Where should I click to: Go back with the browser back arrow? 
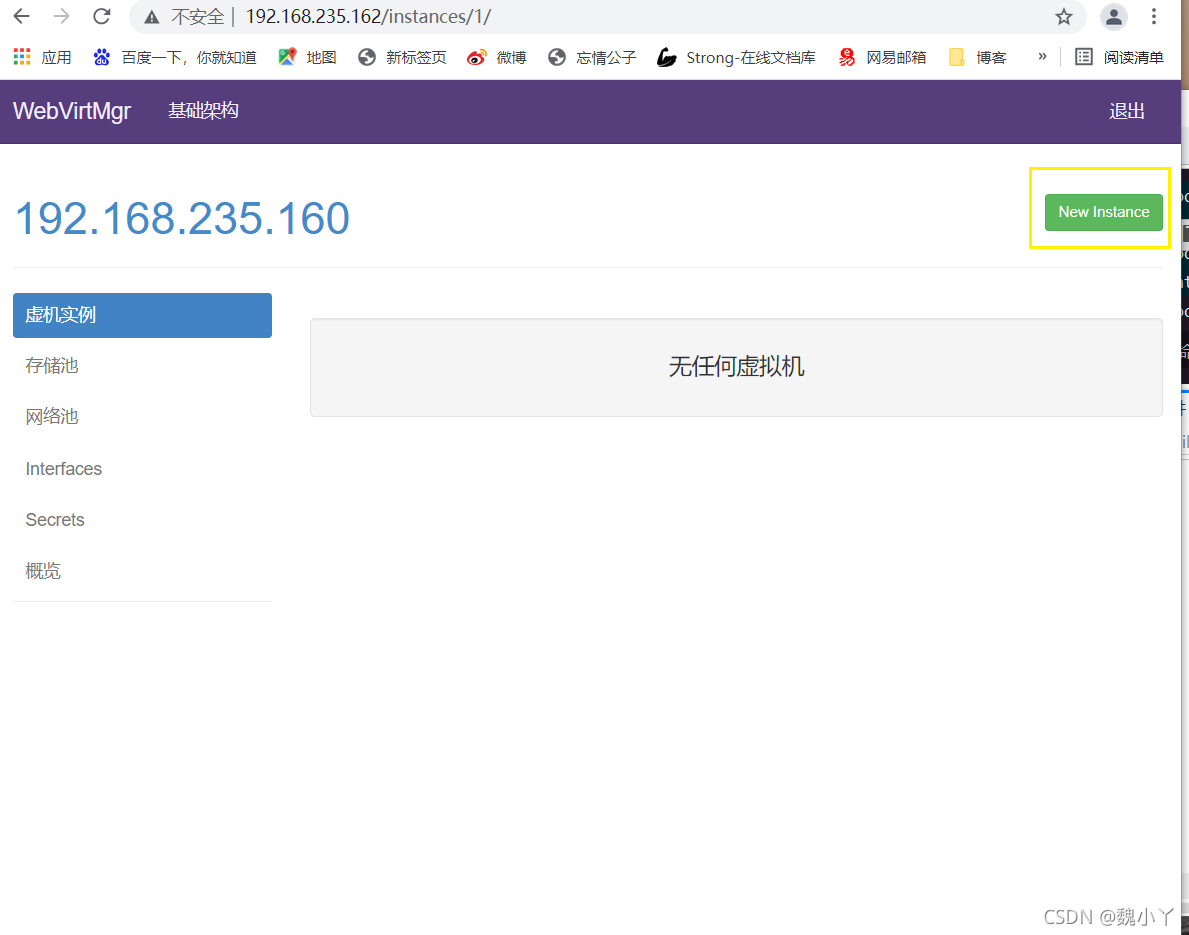coord(21,16)
